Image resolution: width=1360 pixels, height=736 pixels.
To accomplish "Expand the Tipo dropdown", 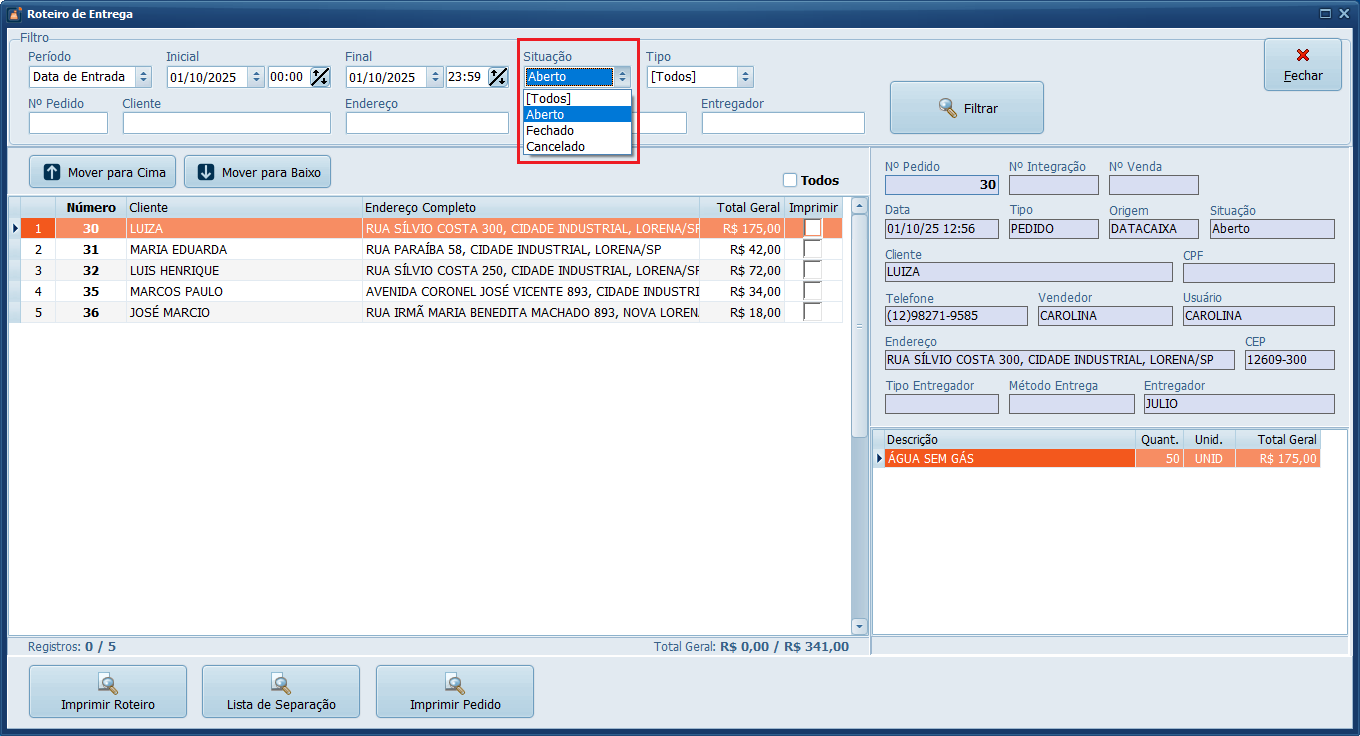I will click(744, 77).
